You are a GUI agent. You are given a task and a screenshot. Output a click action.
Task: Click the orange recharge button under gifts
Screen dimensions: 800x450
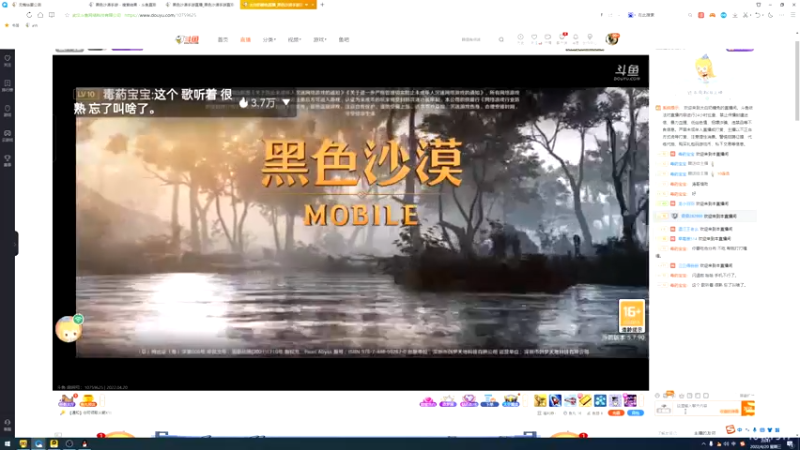tap(616, 413)
